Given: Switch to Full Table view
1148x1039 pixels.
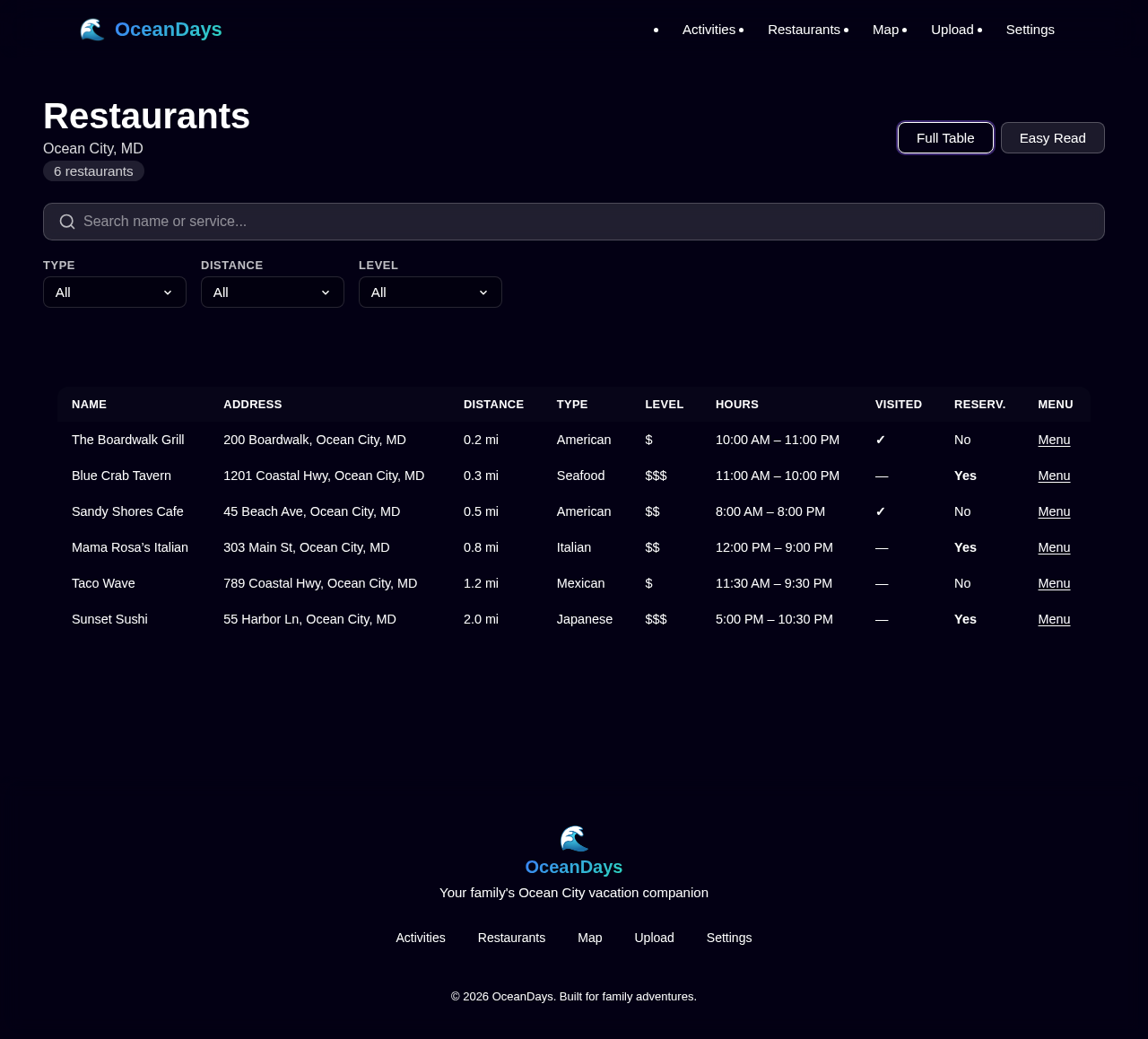Looking at the screenshot, I should click(945, 138).
